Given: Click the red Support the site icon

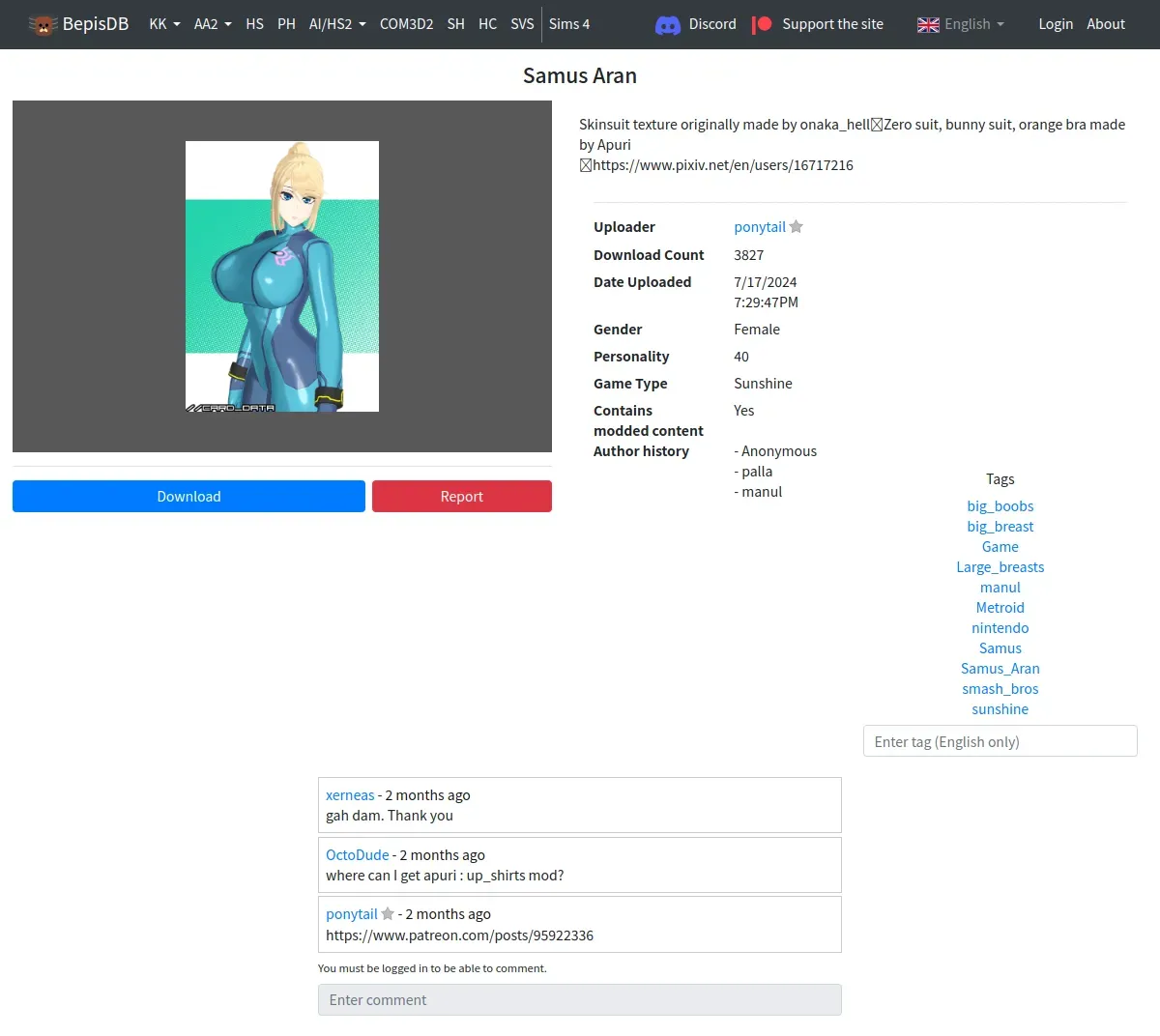Looking at the screenshot, I should (762, 24).
